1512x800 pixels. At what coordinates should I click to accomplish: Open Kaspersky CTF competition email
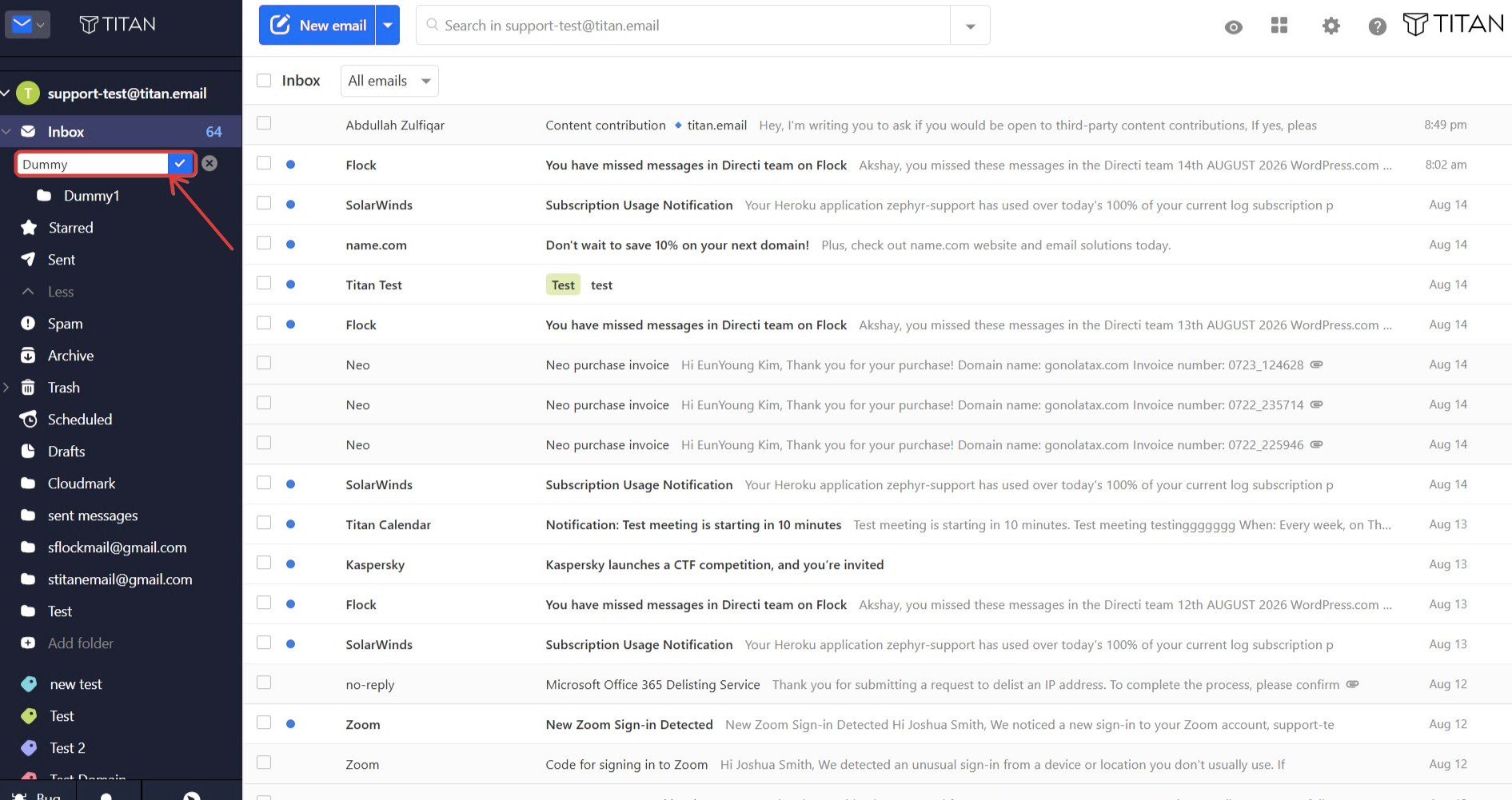coord(877,564)
